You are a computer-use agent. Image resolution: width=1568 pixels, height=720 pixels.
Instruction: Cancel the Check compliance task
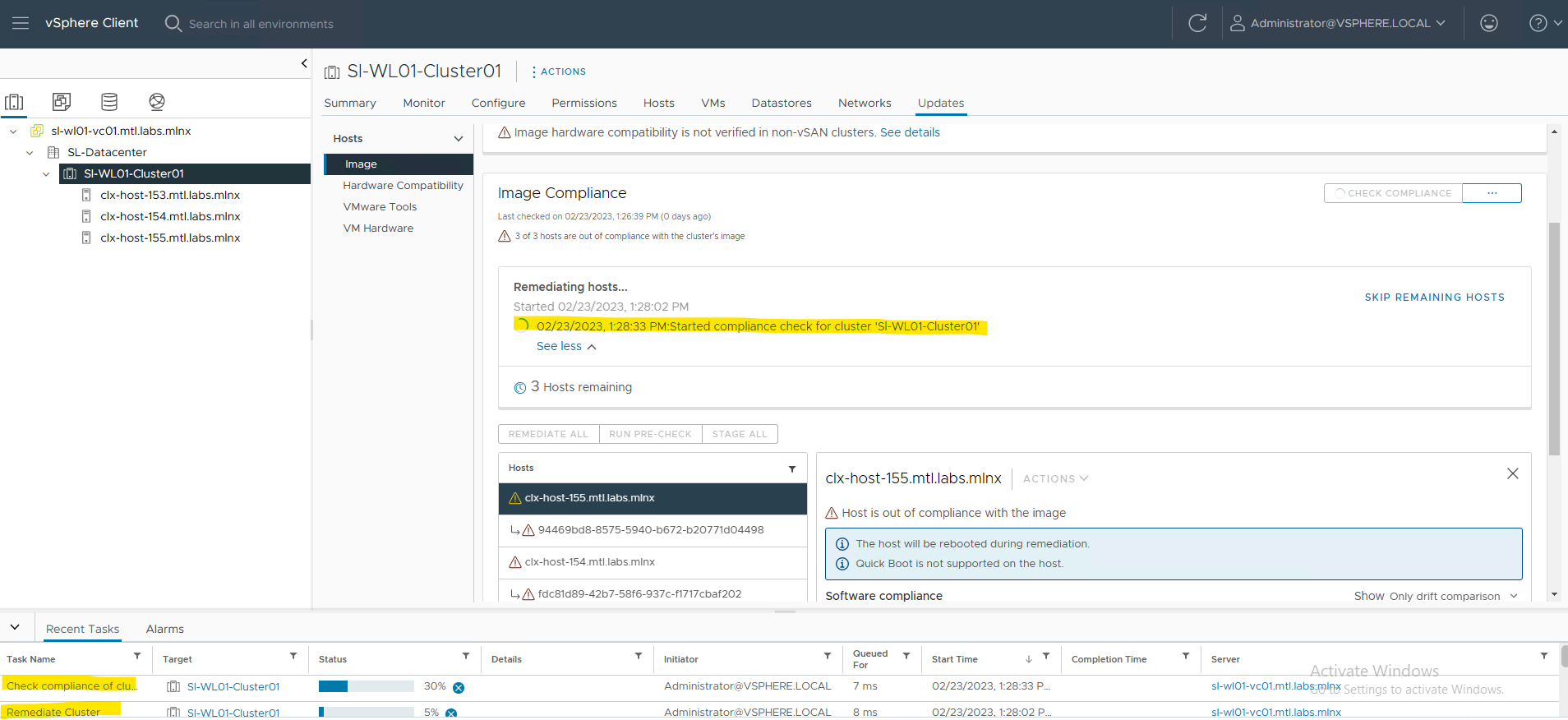[x=459, y=687]
